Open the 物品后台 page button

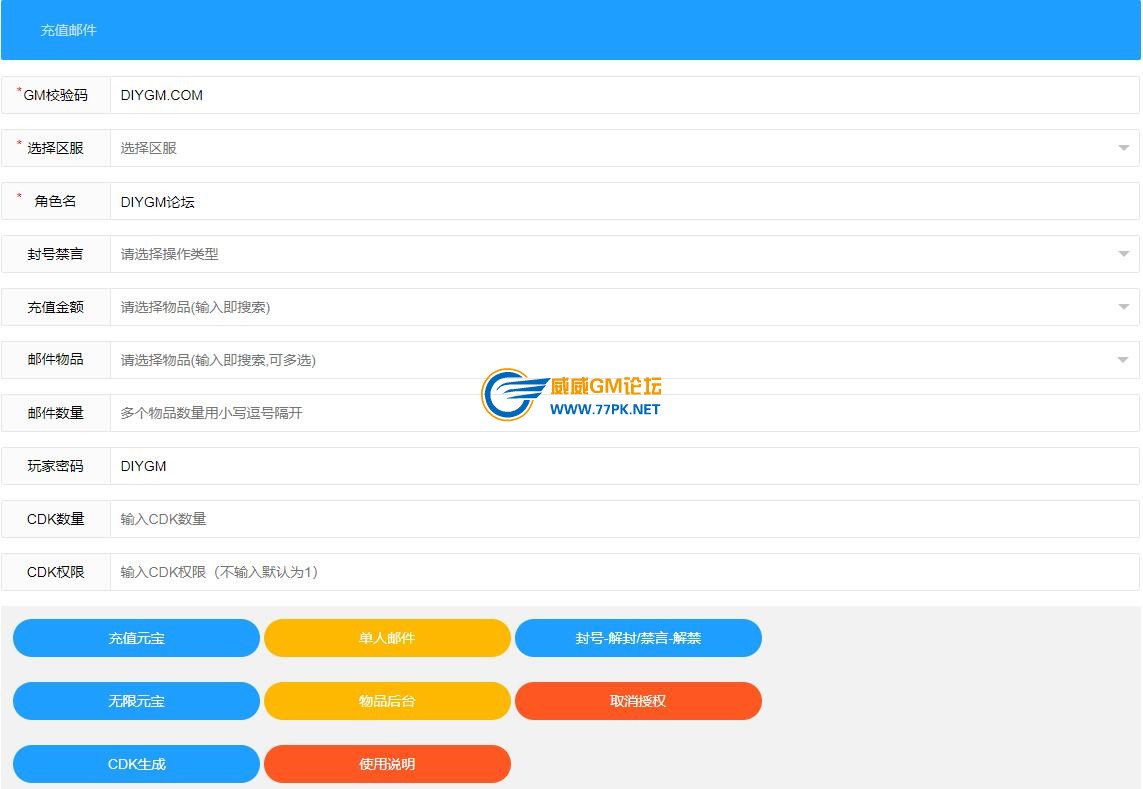387,701
